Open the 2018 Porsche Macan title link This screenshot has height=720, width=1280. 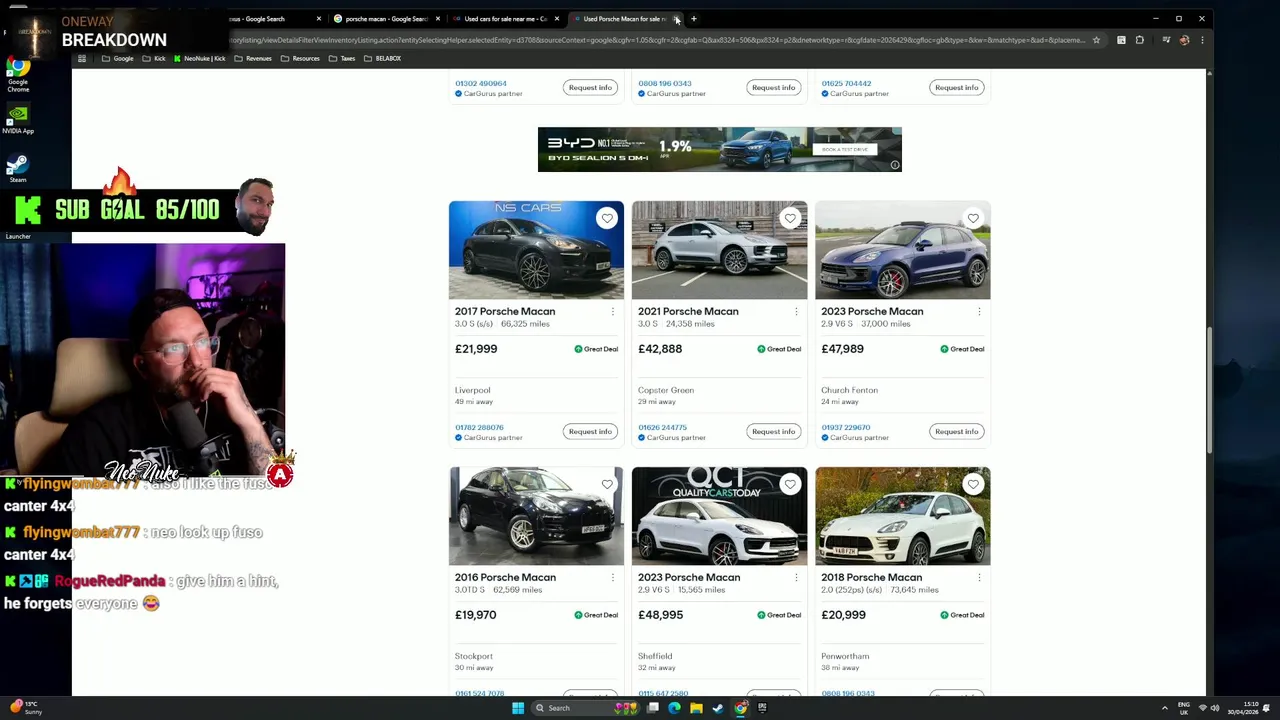(871, 577)
